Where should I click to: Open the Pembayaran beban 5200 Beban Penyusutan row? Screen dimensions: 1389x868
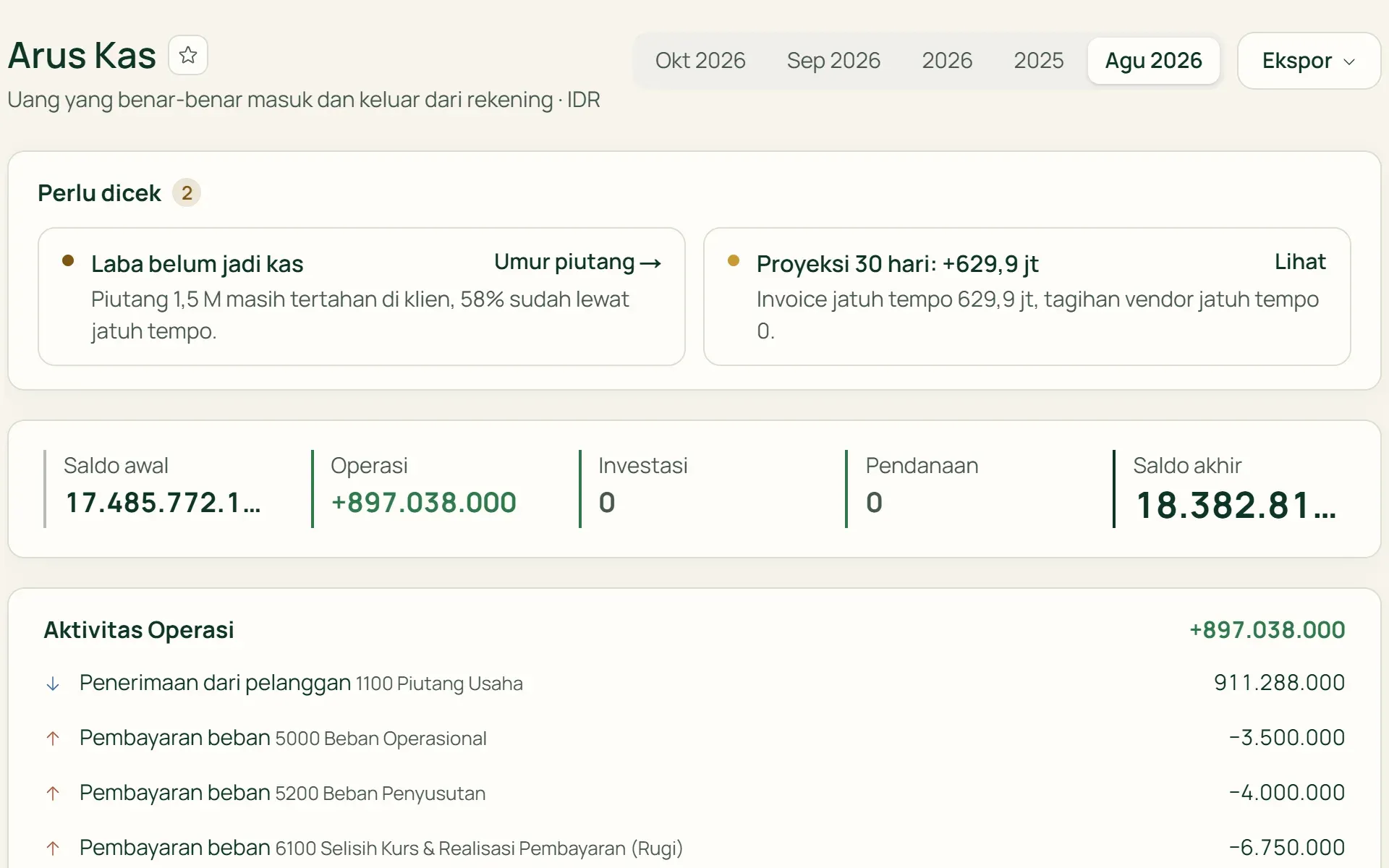694,793
